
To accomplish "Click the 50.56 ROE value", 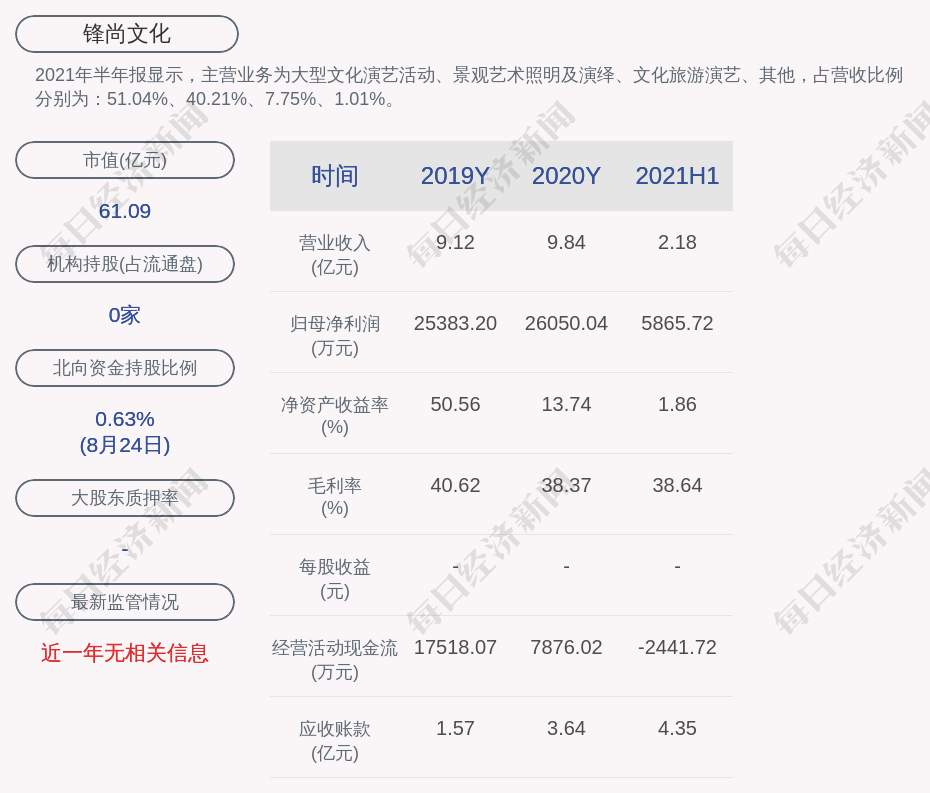I will (455, 405).
